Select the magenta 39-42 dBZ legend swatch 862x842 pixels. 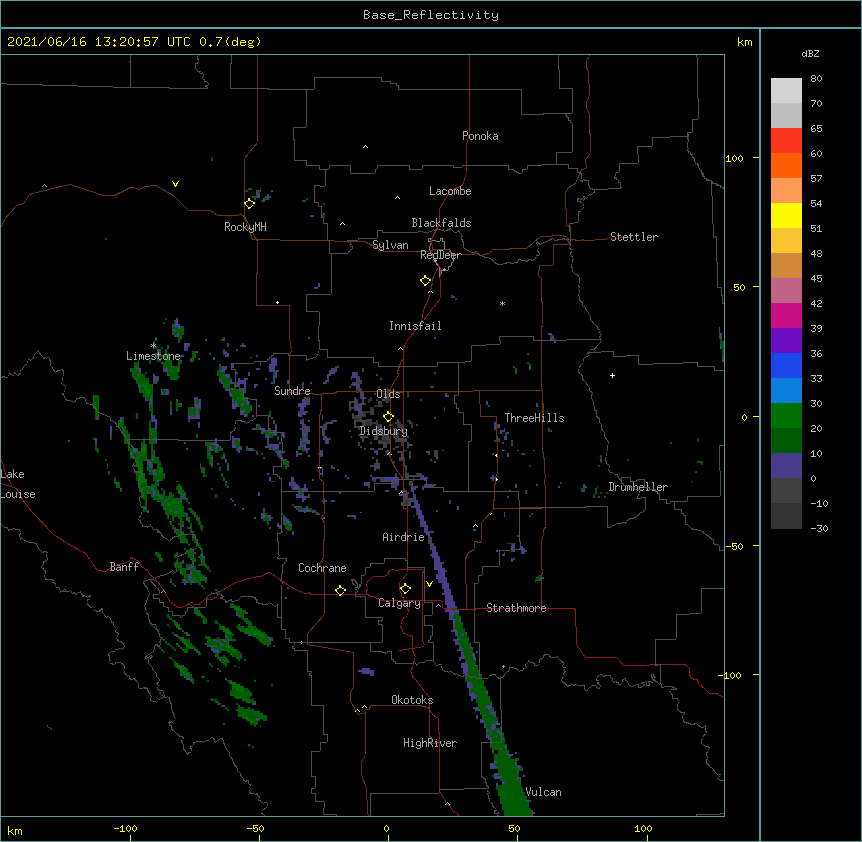[786, 315]
